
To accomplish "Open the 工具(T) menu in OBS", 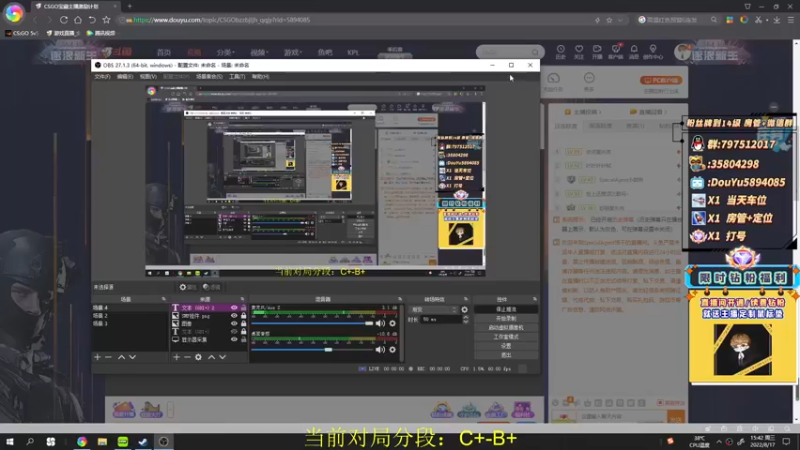I will (x=237, y=77).
